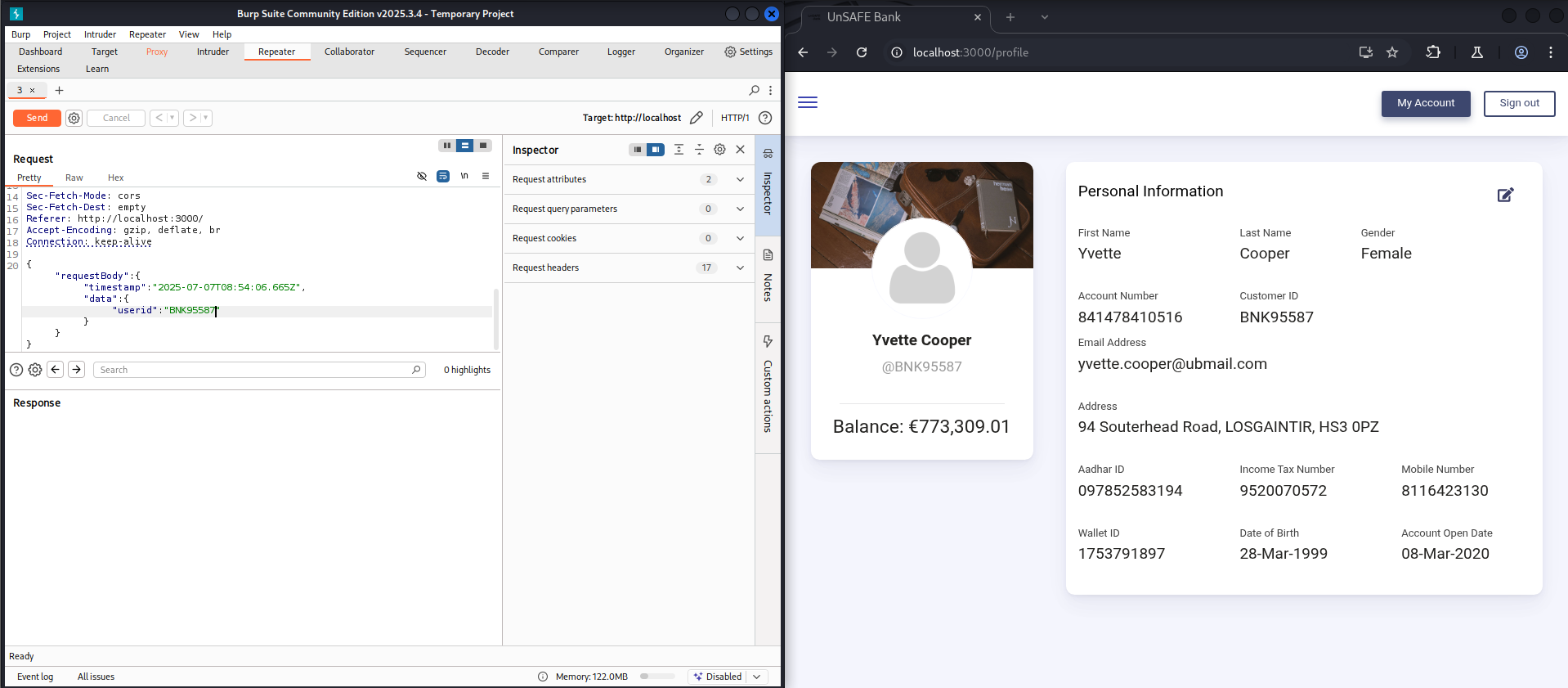Click the search icon in Repeater tab bar
This screenshot has width=1568, height=688.
754,90
